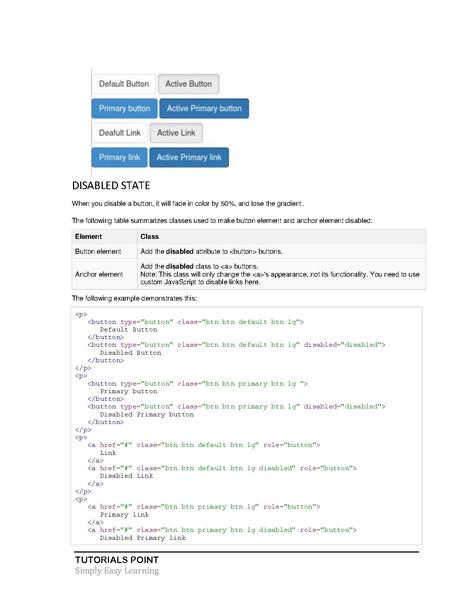Click the 'Disabled Primary button' code line
The width and height of the screenshot is (463, 599).
click(x=147, y=414)
